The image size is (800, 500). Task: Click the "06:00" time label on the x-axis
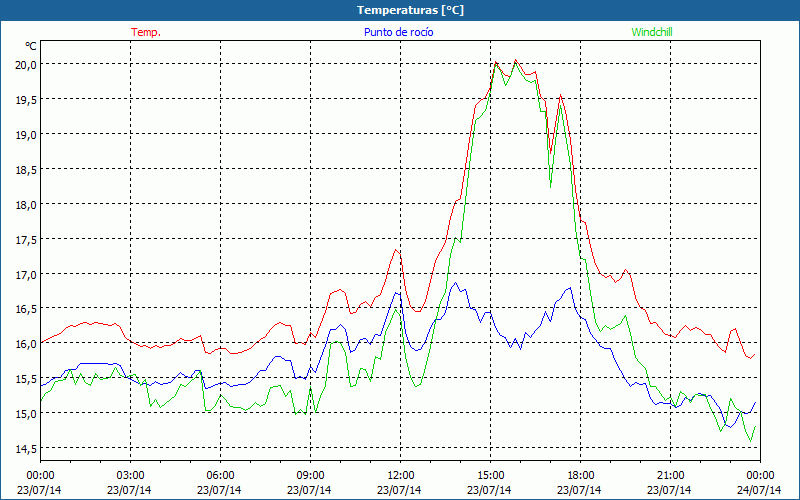(x=220, y=476)
